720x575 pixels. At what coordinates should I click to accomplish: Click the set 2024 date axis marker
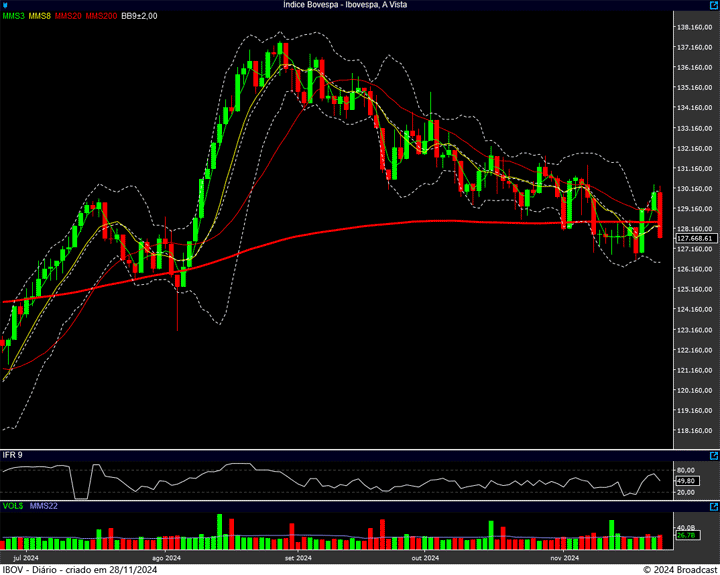298,557
